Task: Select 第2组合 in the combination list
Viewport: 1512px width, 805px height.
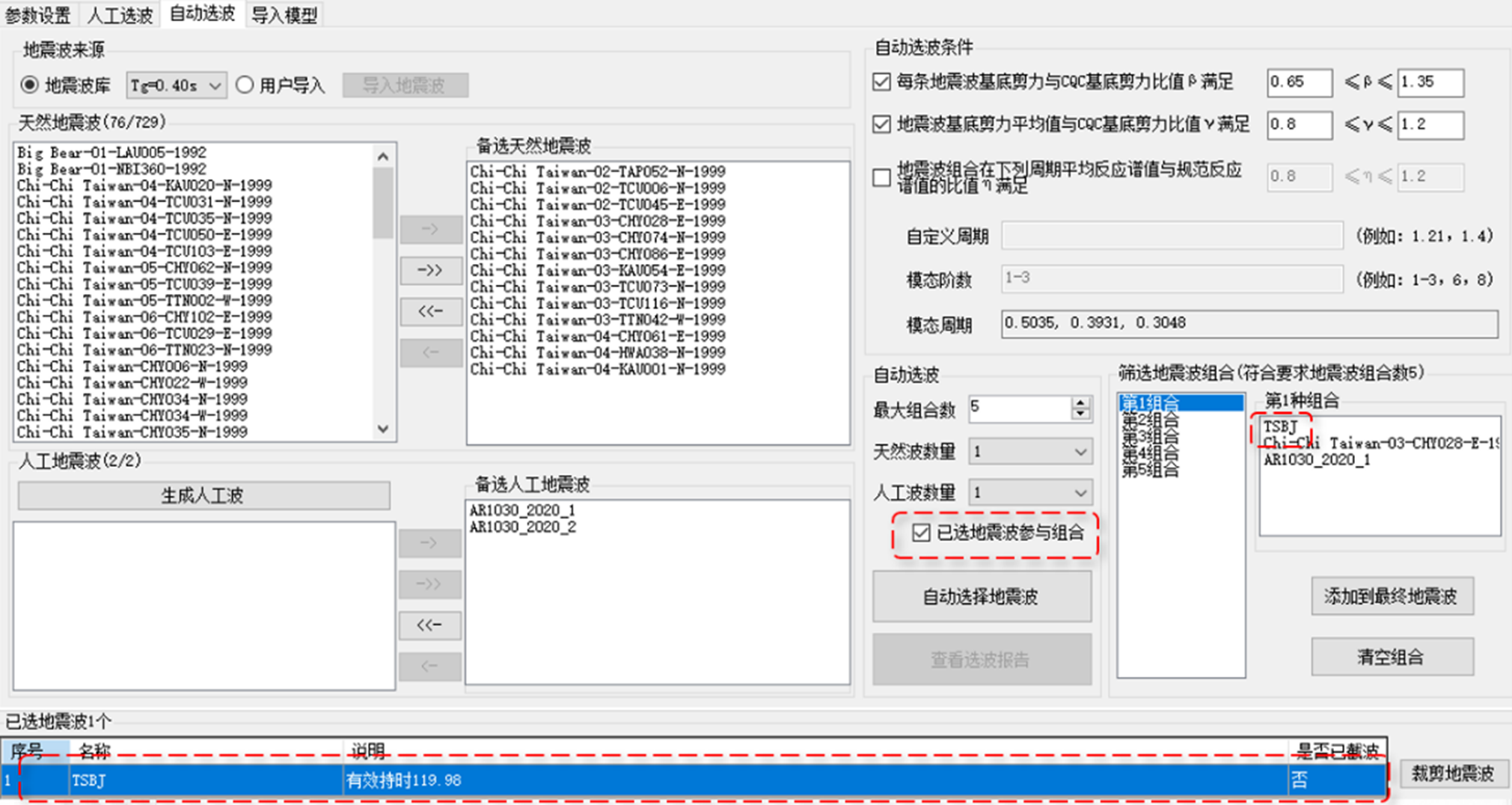Action: click(1151, 420)
